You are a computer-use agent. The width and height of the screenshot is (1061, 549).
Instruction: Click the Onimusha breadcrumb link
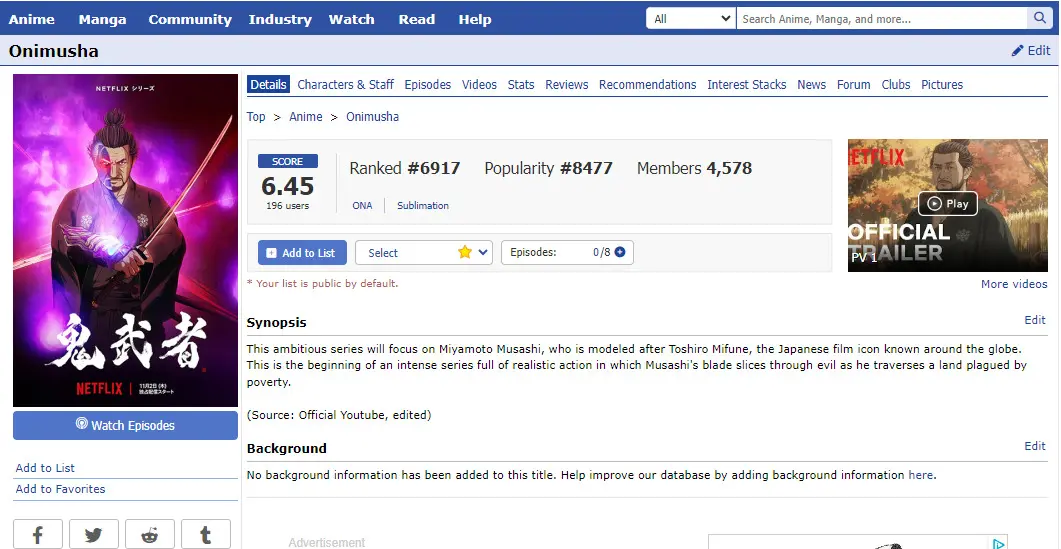372,116
